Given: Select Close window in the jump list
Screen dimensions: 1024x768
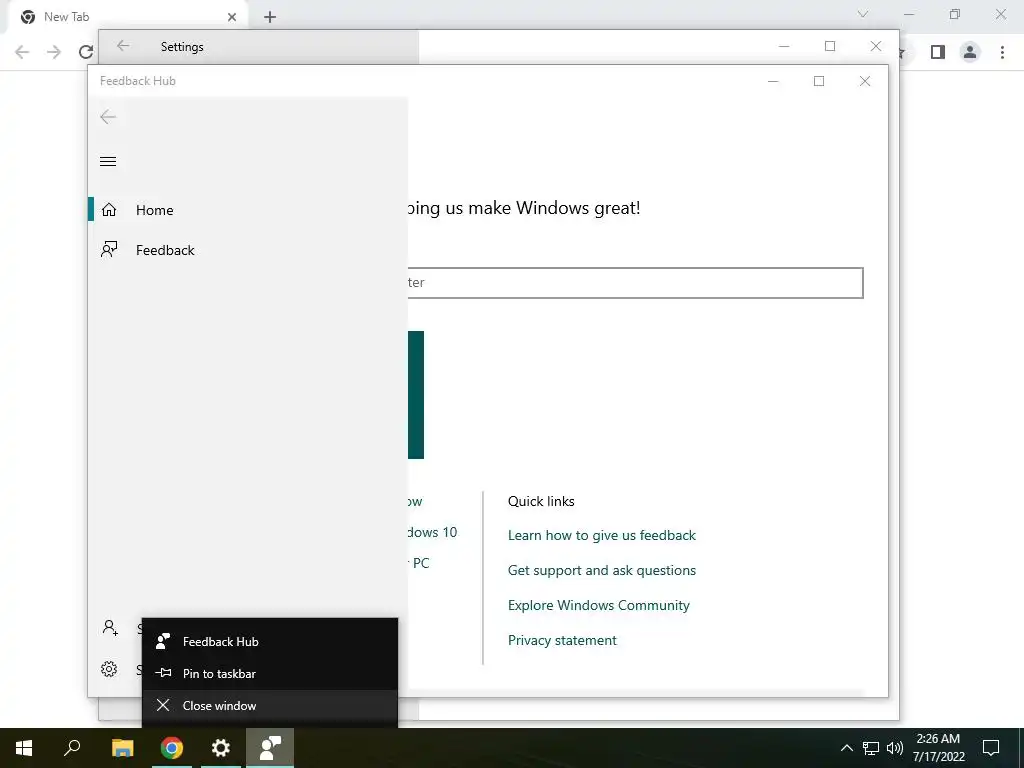Looking at the screenshot, I should coord(270,705).
